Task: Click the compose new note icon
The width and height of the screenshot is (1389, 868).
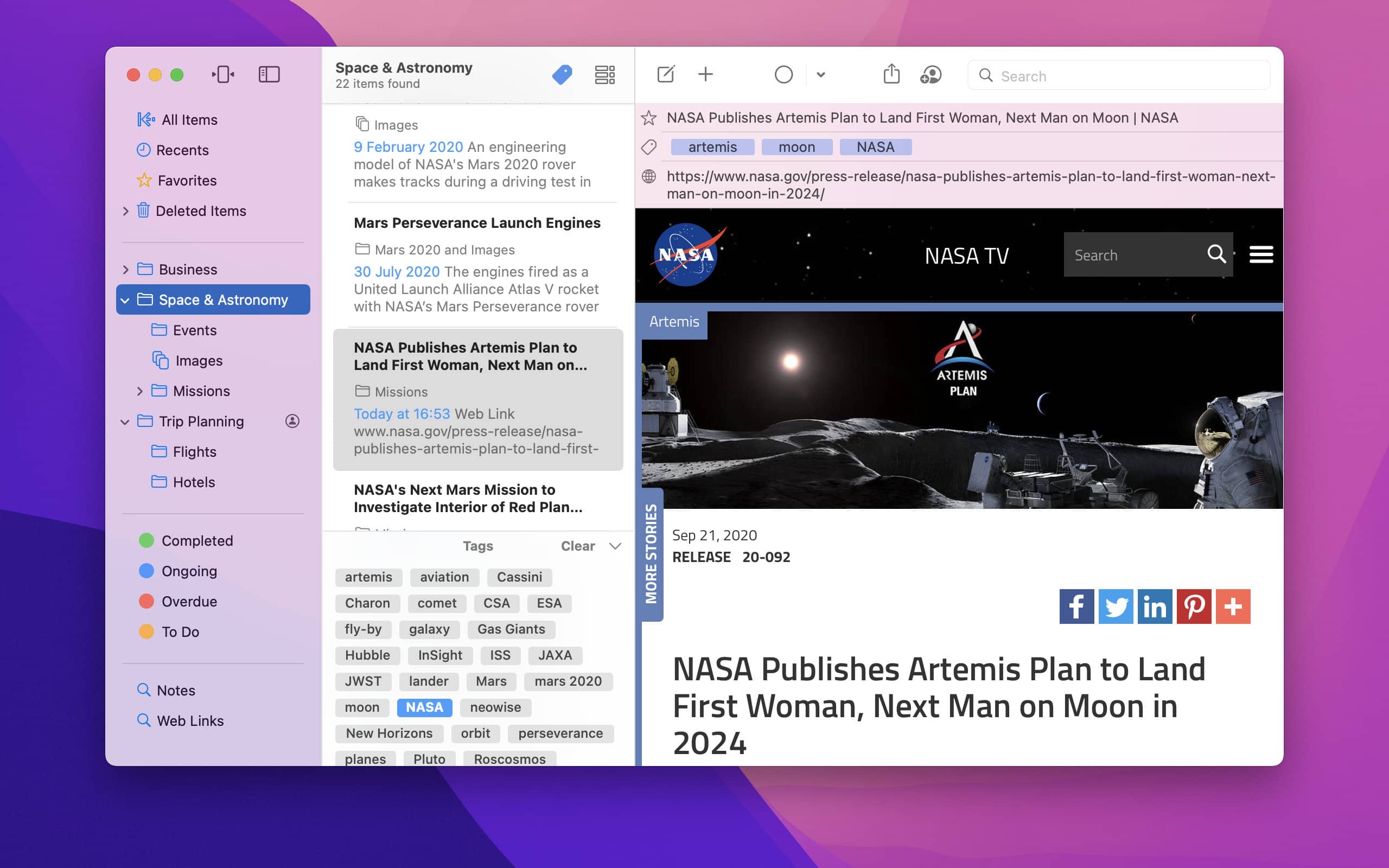Action: pos(666,74)
